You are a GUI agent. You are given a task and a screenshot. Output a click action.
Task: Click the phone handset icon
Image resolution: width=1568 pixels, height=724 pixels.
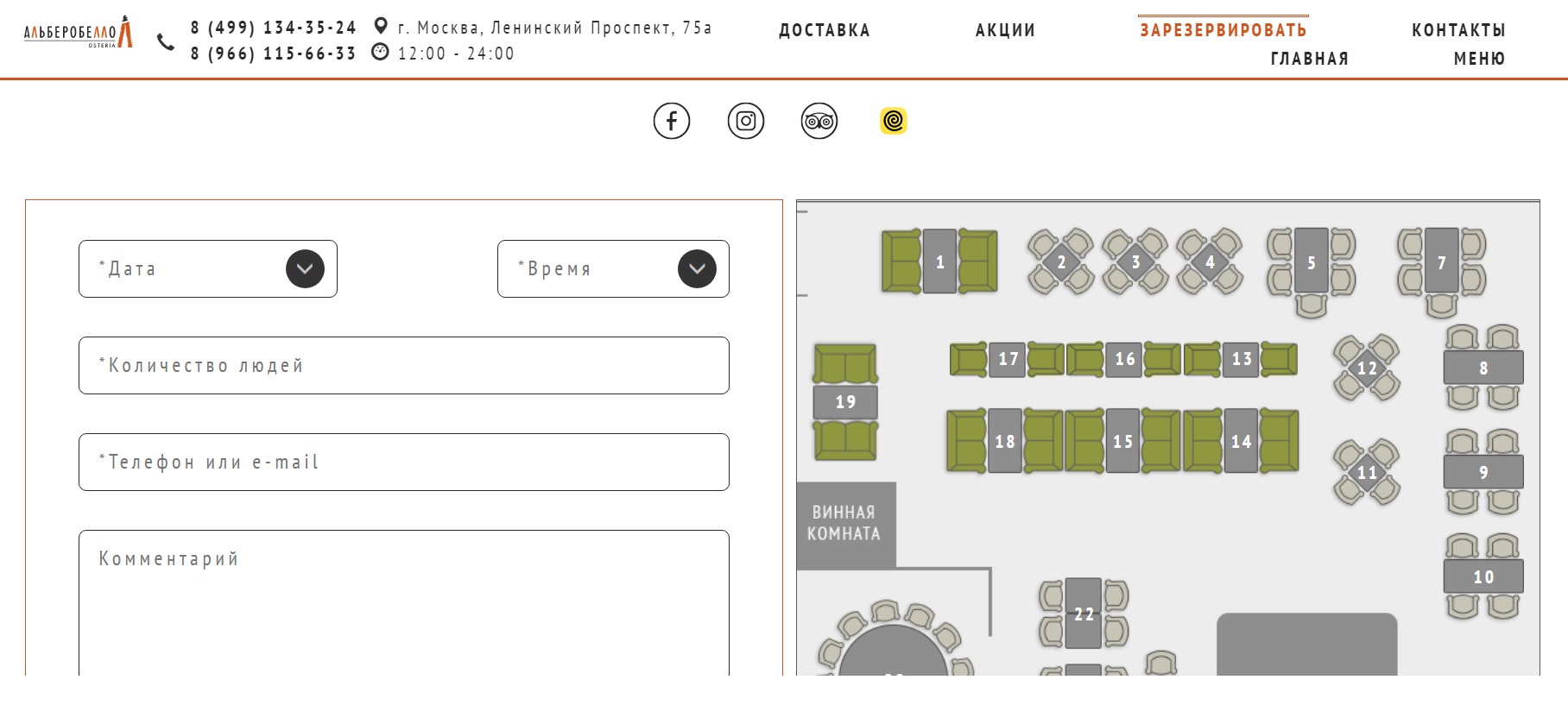166,41
